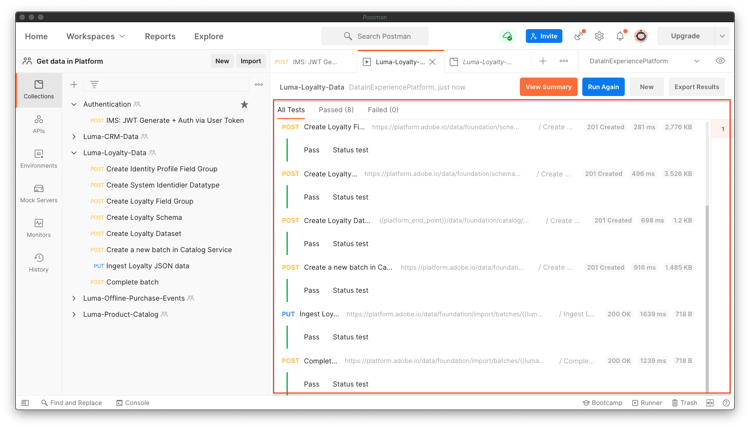Expand the Luma-CRM-Data collection
The width and height of the screenshot is (750, 429).
point(74,136)
